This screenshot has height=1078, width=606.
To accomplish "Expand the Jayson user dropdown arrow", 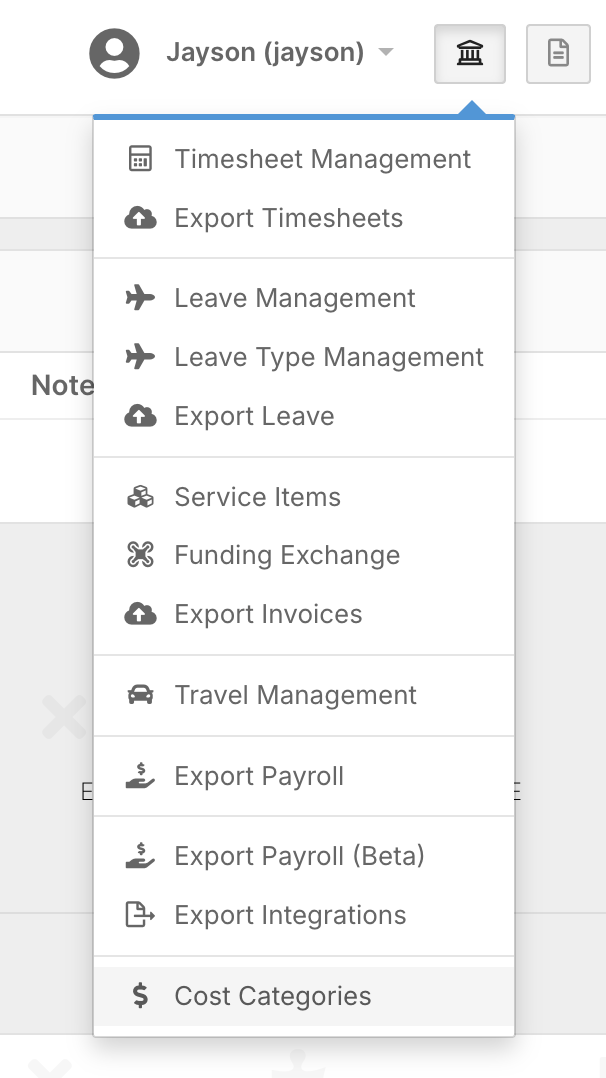I will 386,53.
